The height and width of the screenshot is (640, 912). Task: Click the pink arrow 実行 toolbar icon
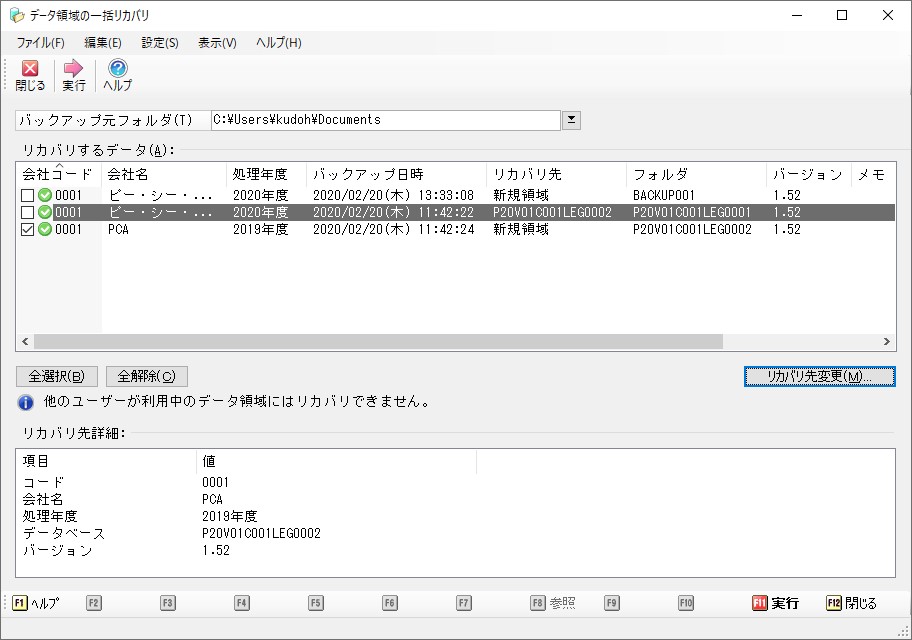click(73, 68)
